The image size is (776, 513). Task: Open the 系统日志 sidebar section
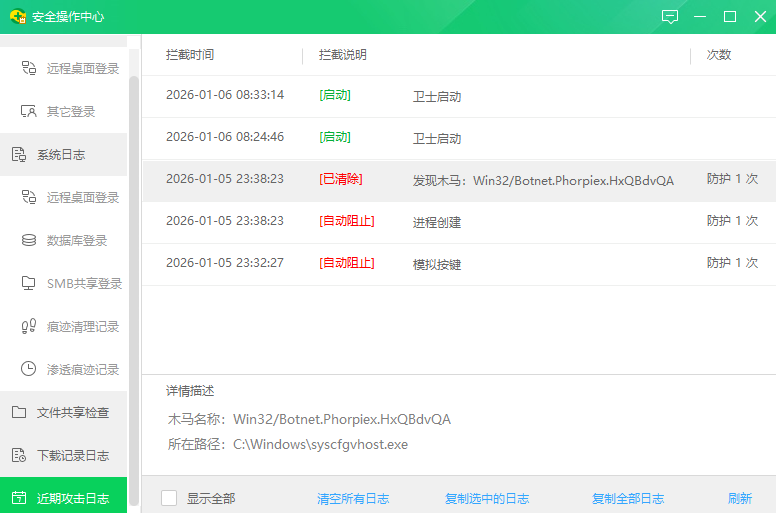(60, 155)
